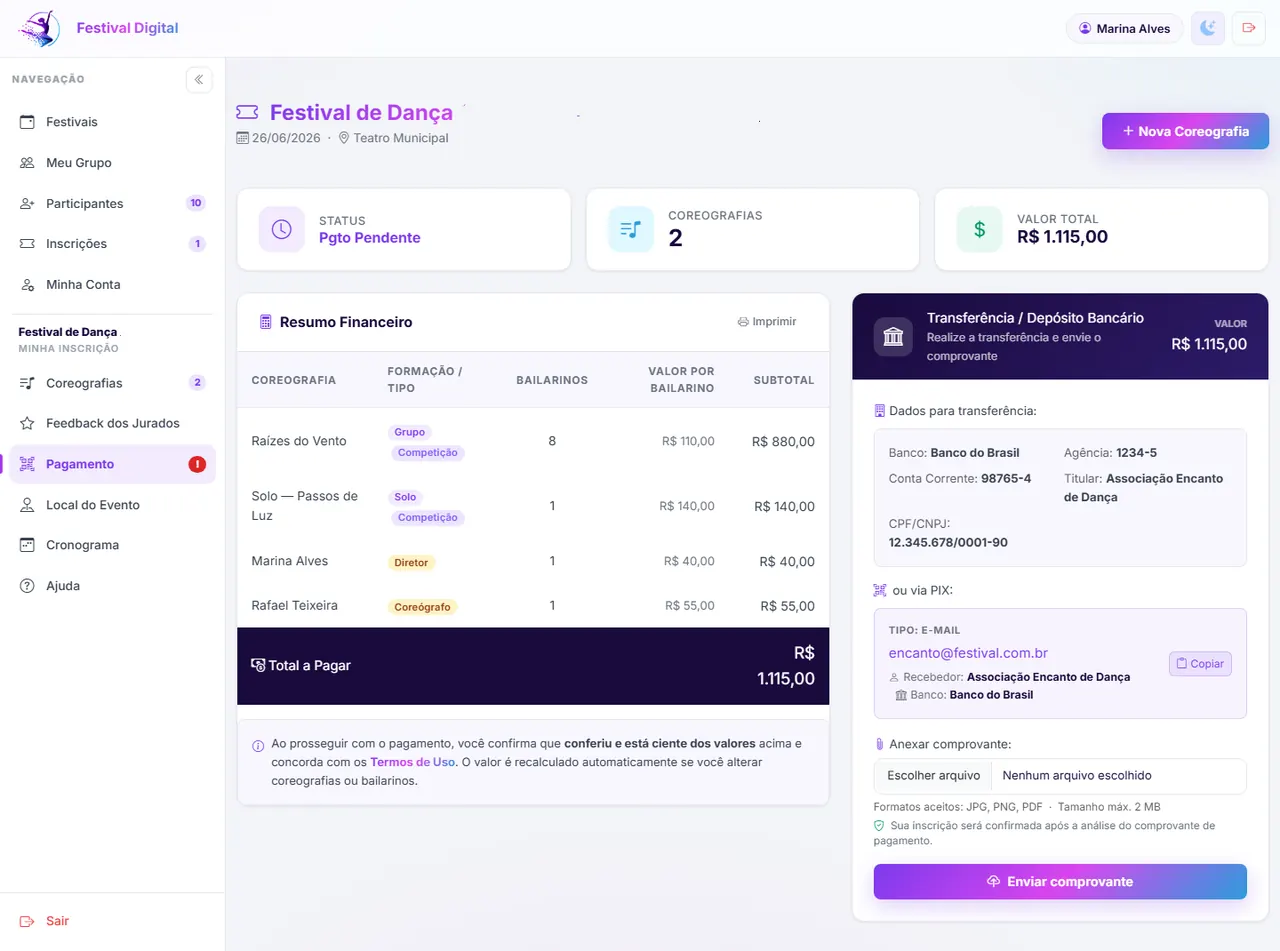
Task: Open the Participantes page
Action: click(x=112, y=204)
